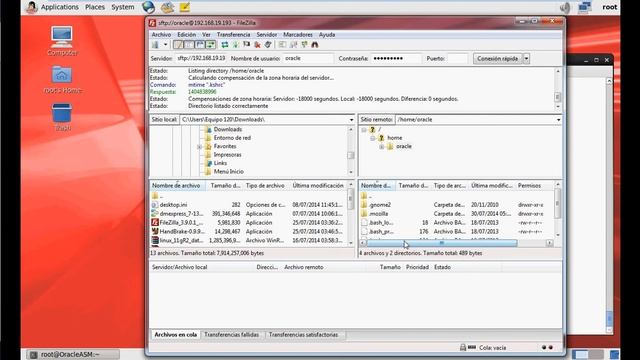Screen dimensions: 640x360
Task: Expand the oracle folder in remote tree
Action: click(x=382, y=147)
